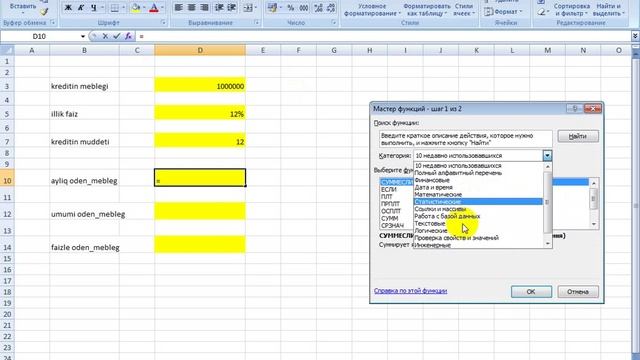Increase the cell indent
The height and width of the screenshot is (360, 640).
pyautogui.click(x=232, y=8)
